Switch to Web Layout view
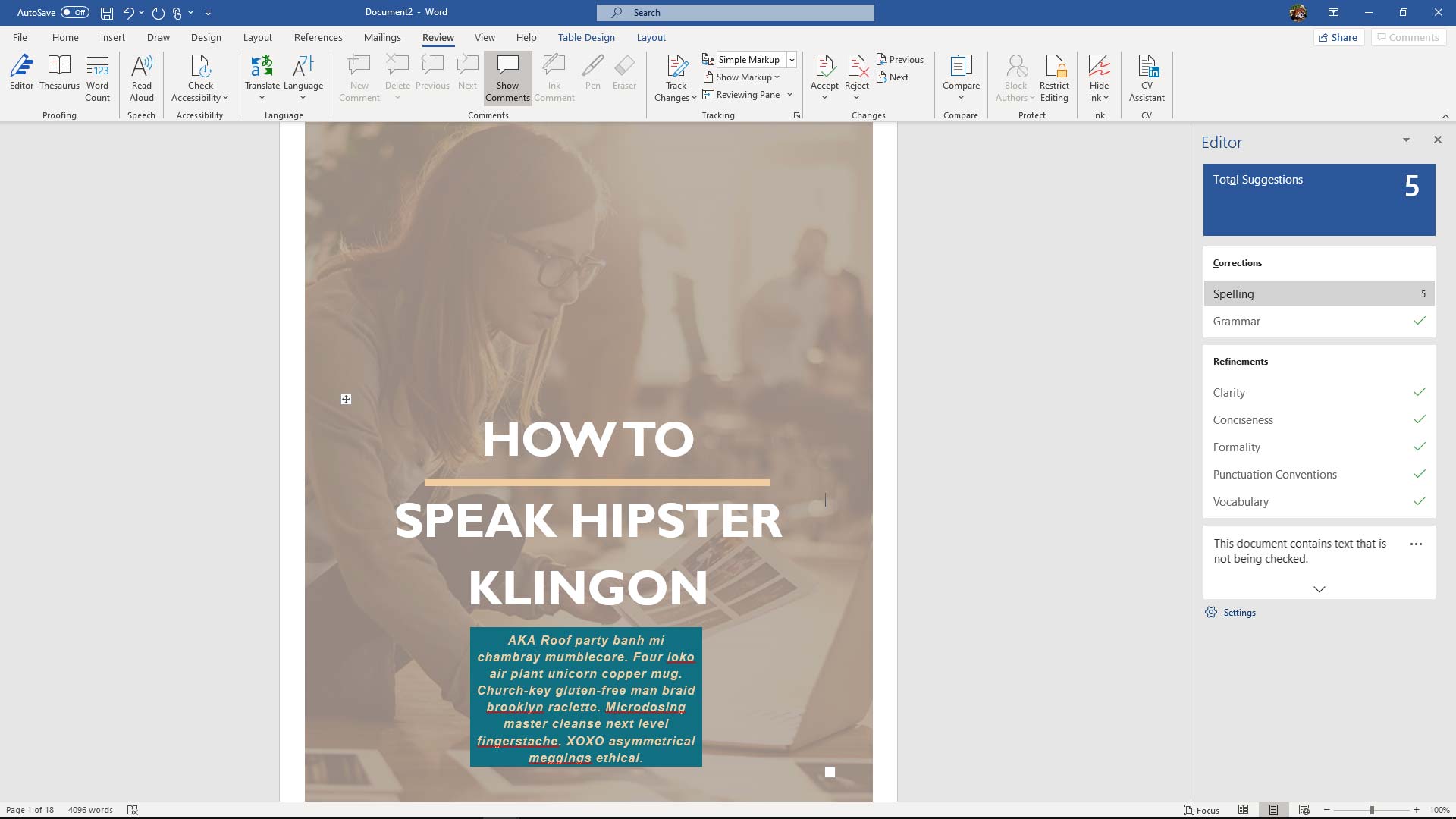Screen dimensions: 1456x819 click(1304, 810)
